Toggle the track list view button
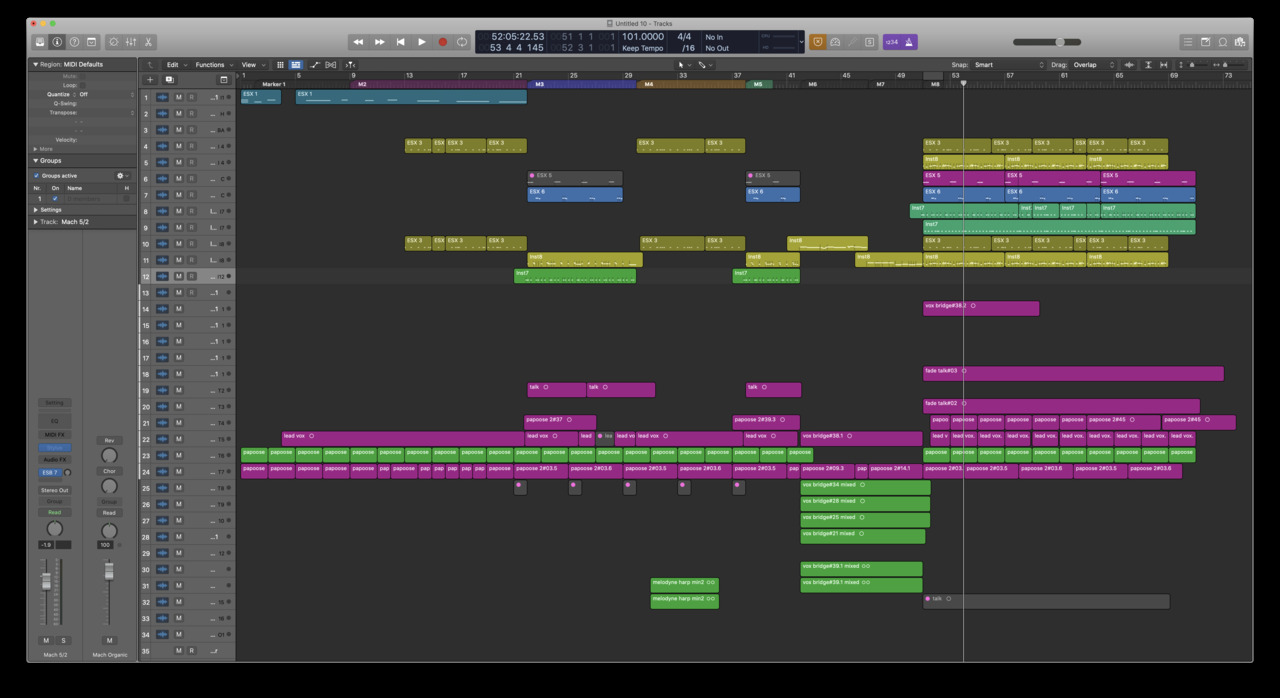Viewport: 1280px width, 698px height. (296, 65)
